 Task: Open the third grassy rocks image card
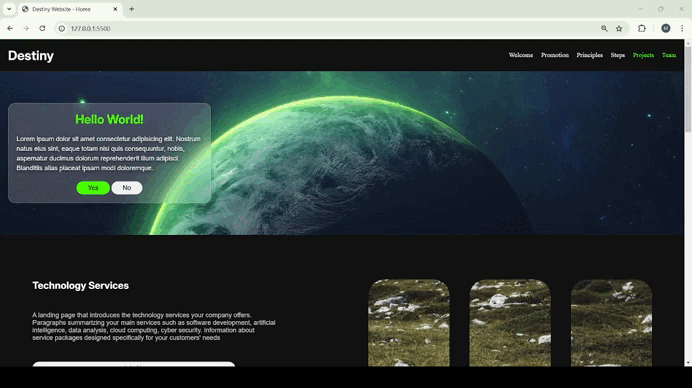click(611, 323)
